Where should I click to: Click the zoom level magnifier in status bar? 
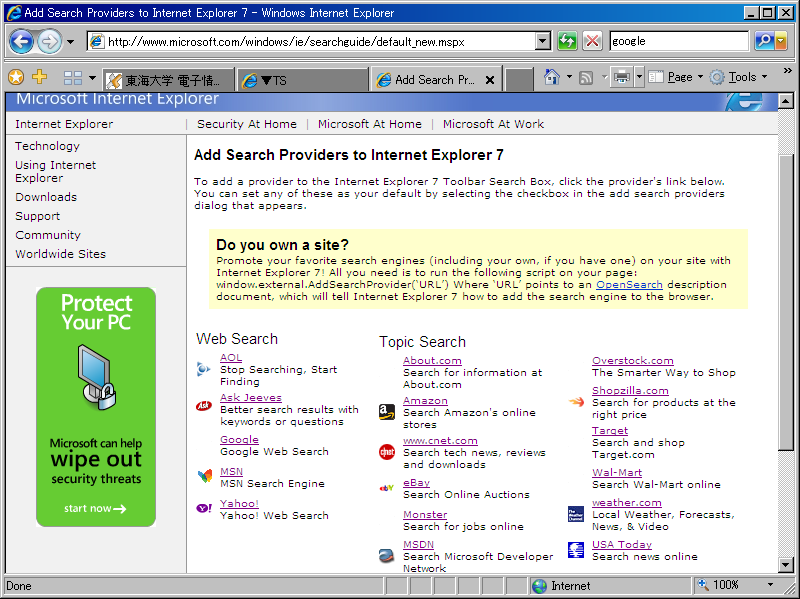click(703, 585)
